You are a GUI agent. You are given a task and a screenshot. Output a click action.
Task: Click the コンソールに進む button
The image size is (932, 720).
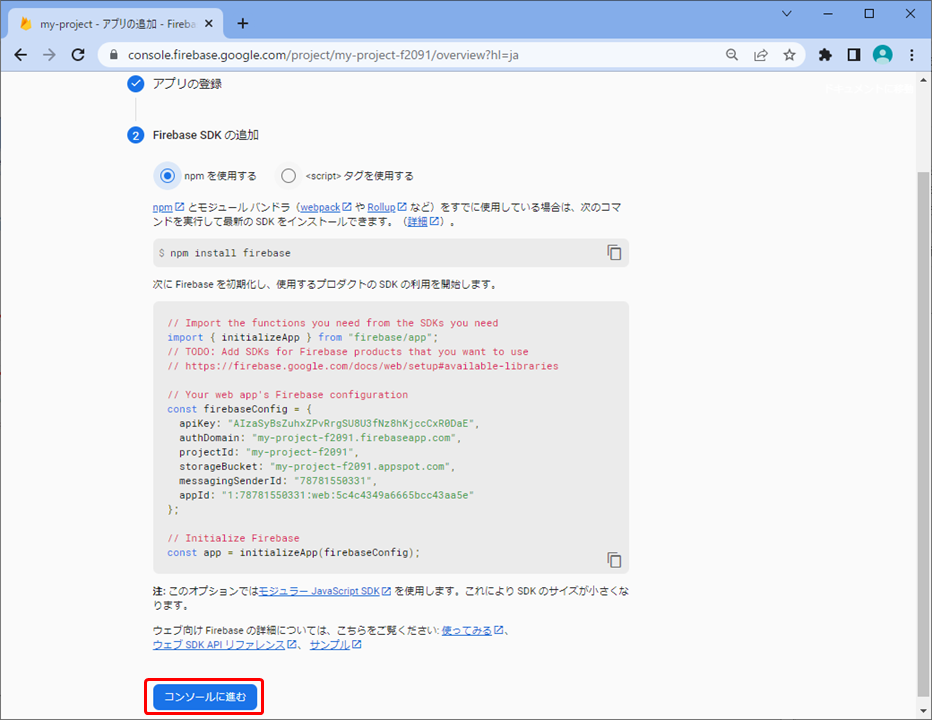(205, 697)
